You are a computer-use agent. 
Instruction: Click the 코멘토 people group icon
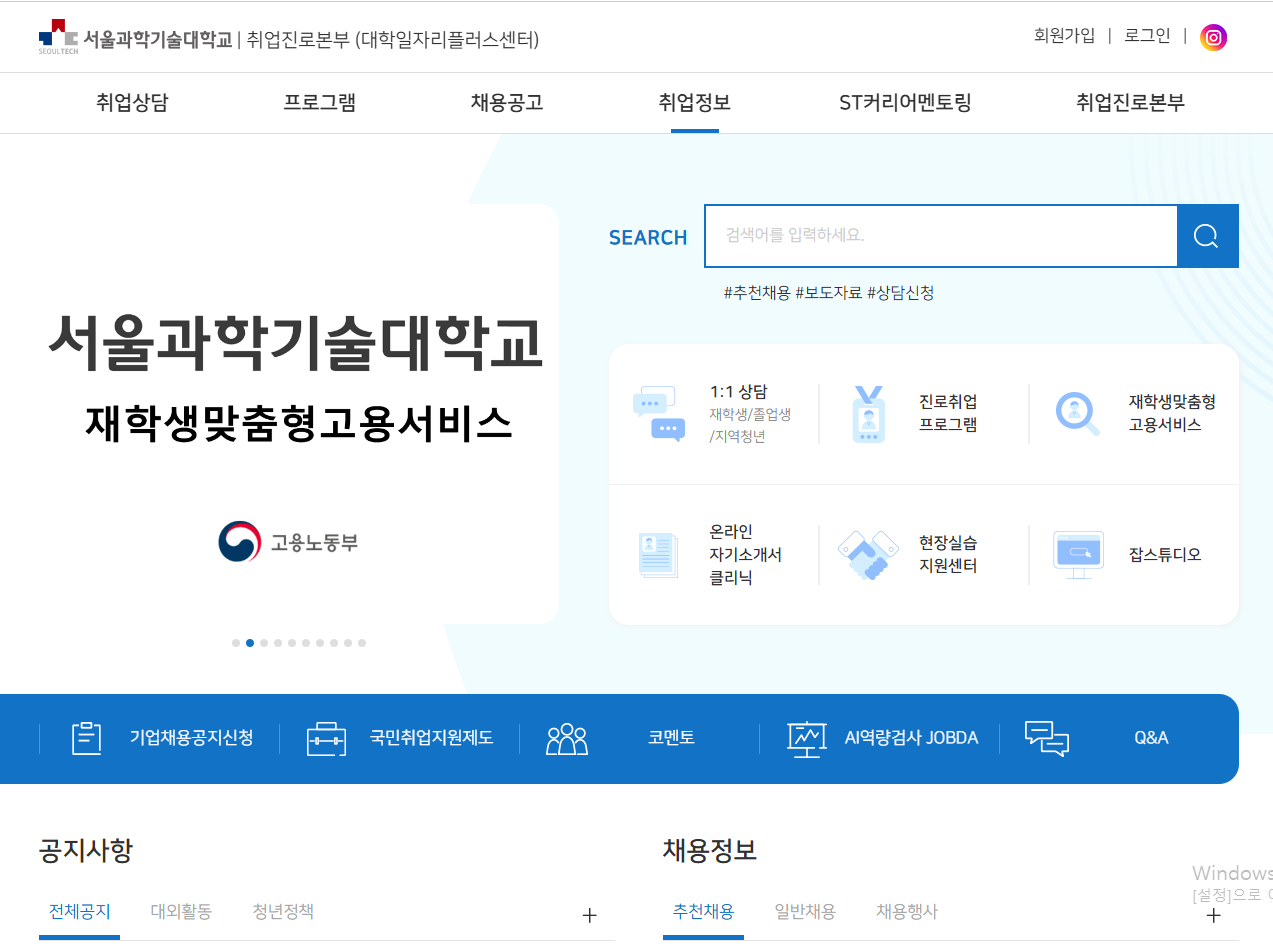567,739
